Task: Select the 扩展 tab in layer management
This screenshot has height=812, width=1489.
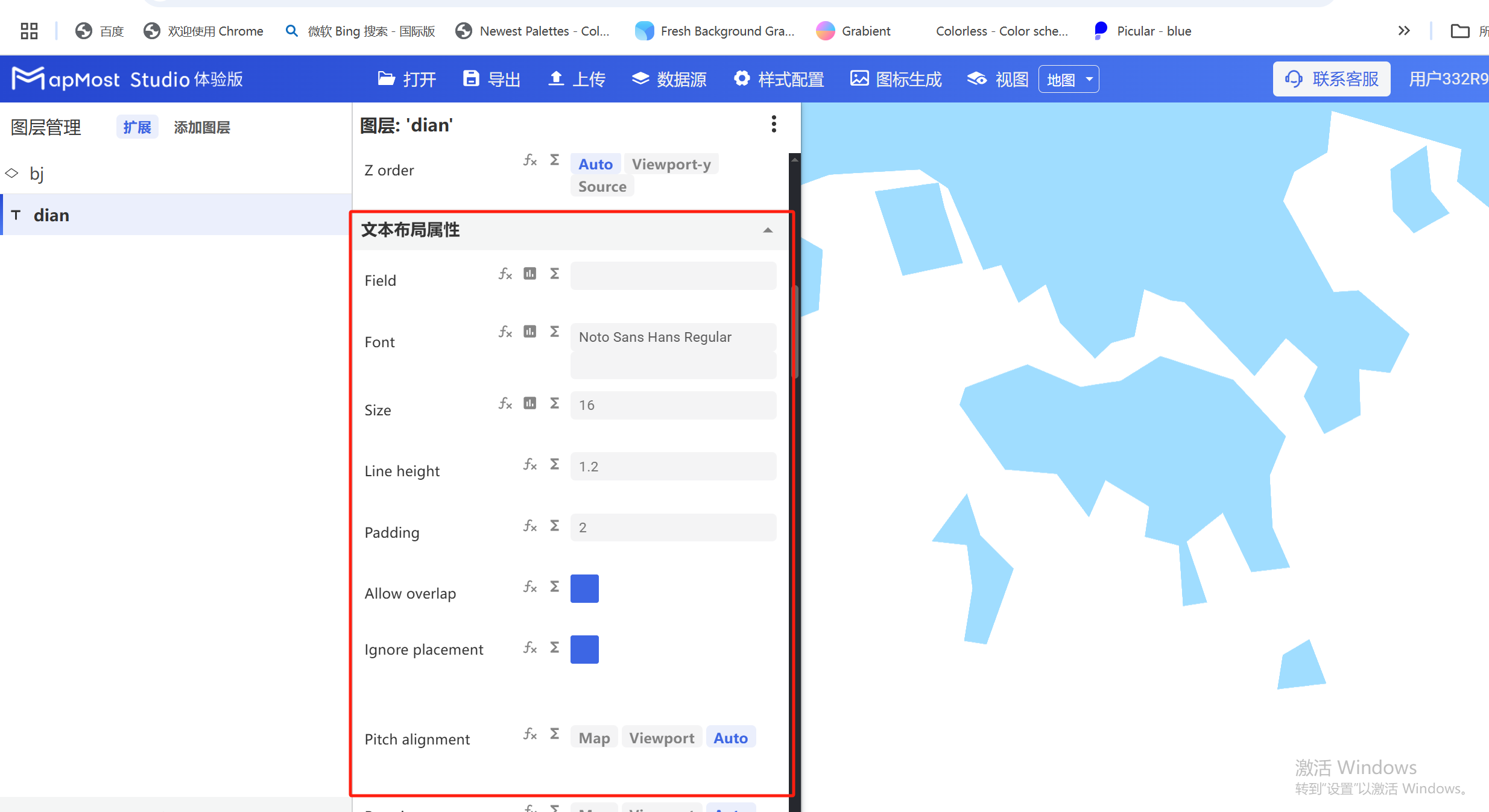Action: [x=137, y=127]
